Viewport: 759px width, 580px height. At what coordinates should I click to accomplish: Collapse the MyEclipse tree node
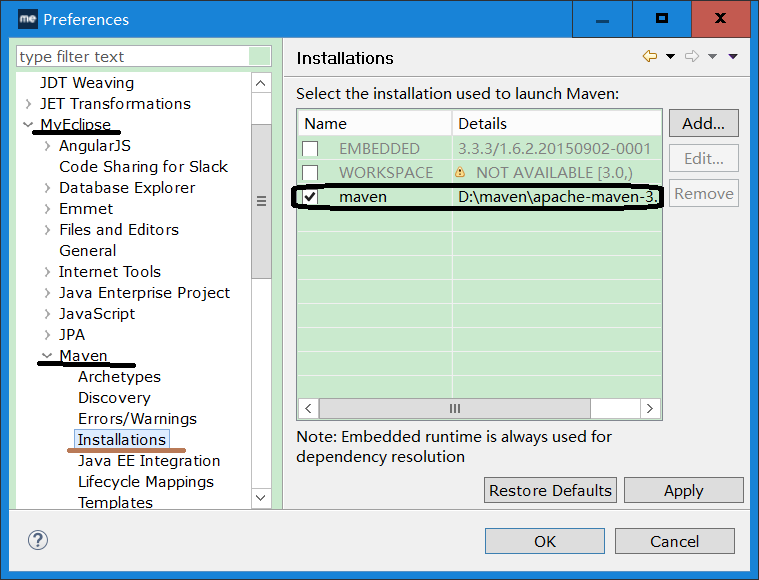click(27, 125)
